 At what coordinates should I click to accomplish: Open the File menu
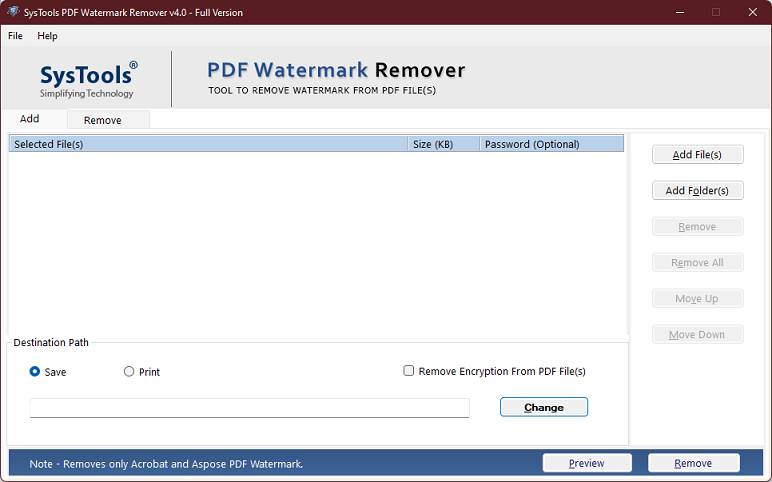click(x=15, y=36)
